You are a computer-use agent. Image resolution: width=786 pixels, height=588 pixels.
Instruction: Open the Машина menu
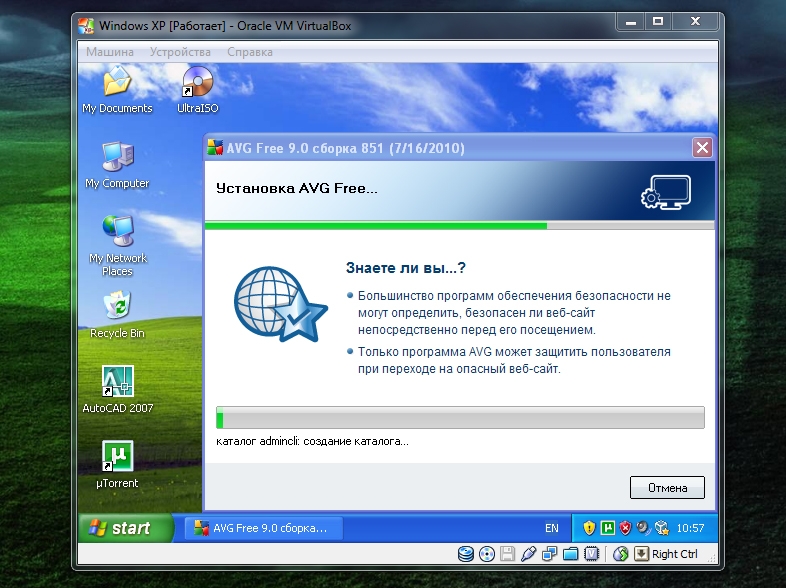[109, 51]
